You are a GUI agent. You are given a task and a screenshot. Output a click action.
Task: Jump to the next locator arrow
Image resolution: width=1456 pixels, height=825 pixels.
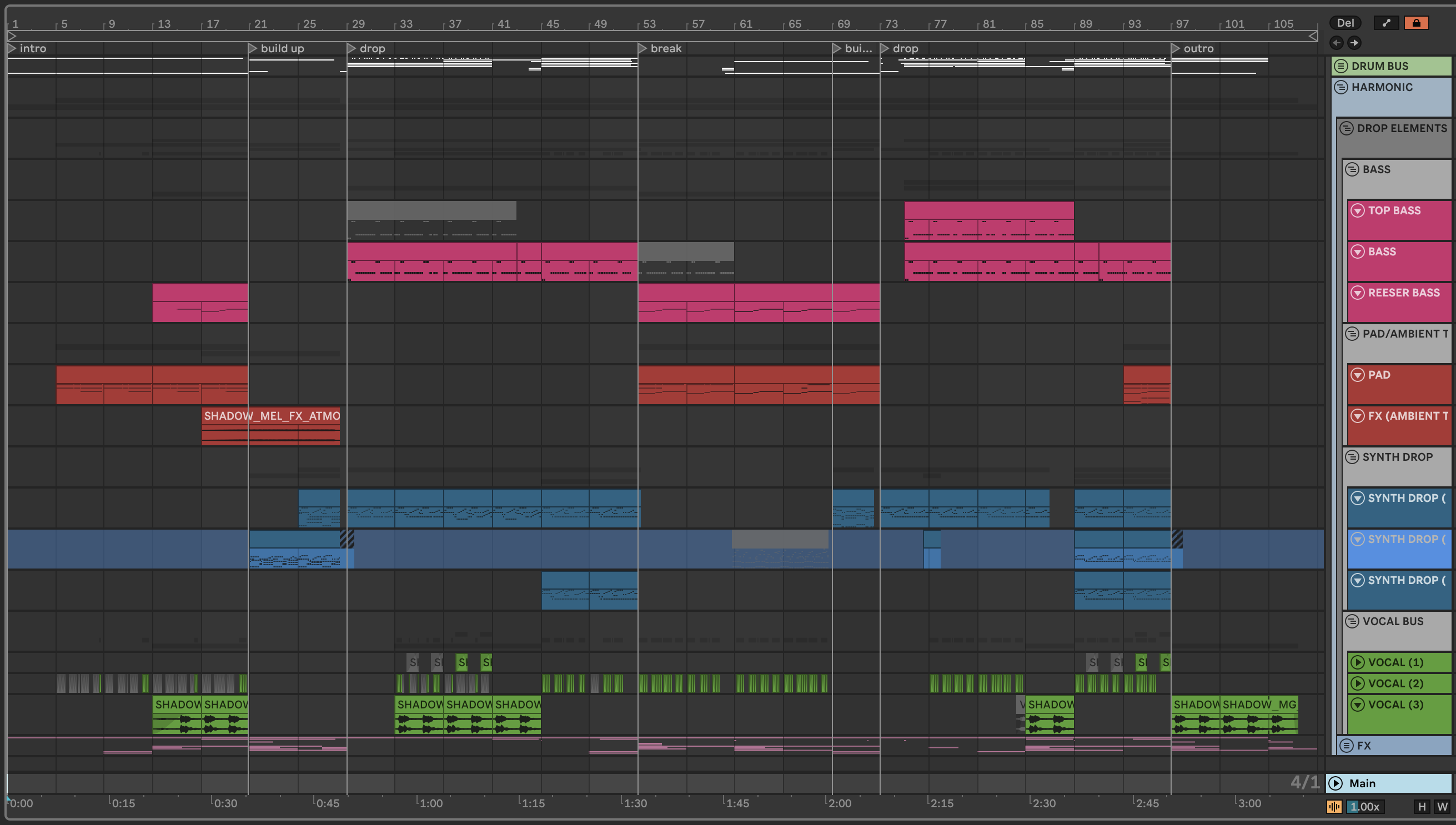(1354, 43)
